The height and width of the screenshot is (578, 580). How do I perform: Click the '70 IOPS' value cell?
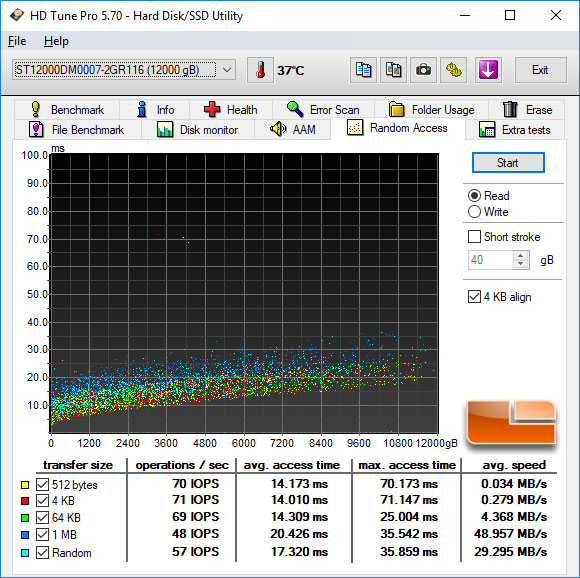click(196, 484)
